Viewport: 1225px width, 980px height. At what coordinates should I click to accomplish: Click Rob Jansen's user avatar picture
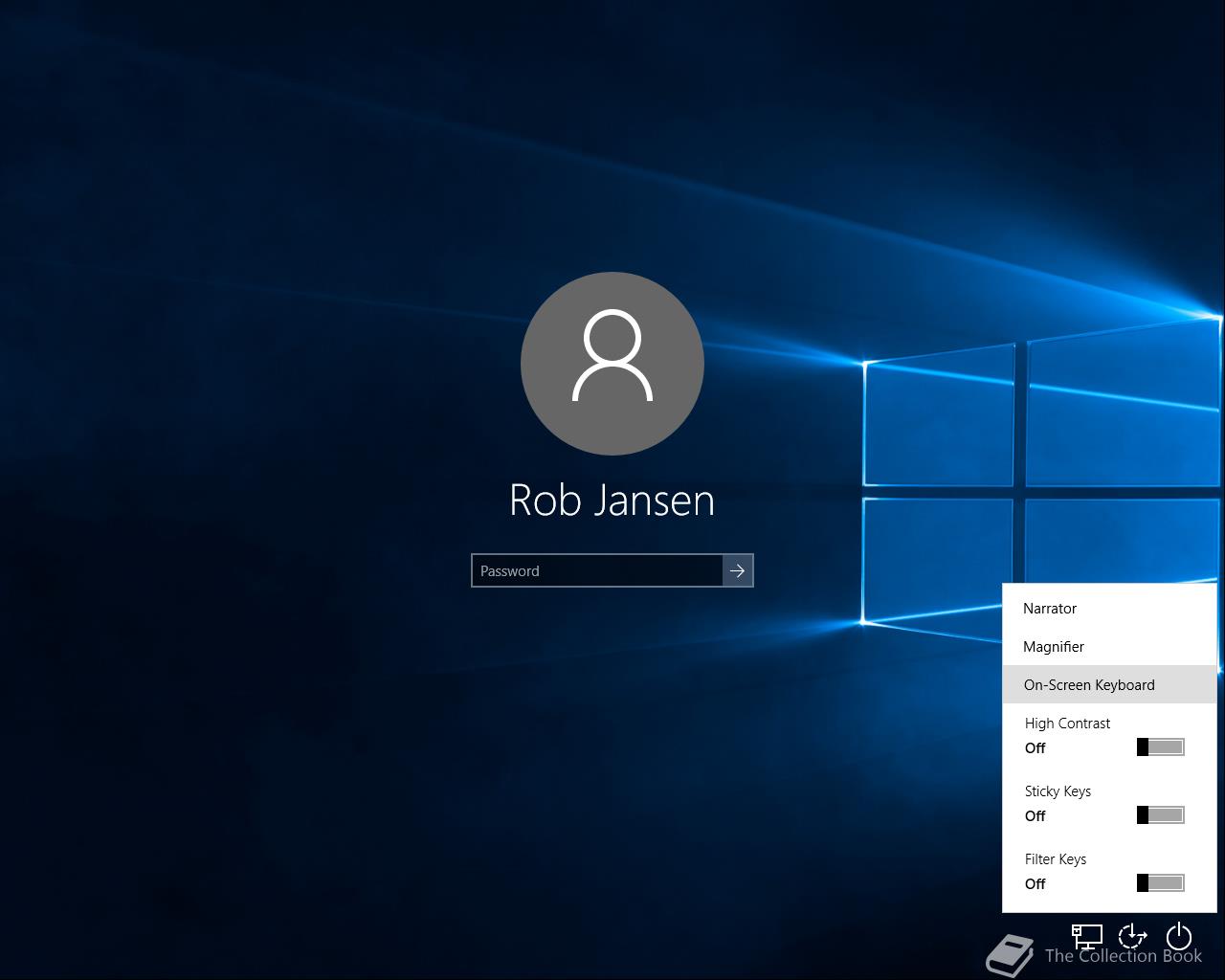tap(612, 364)
